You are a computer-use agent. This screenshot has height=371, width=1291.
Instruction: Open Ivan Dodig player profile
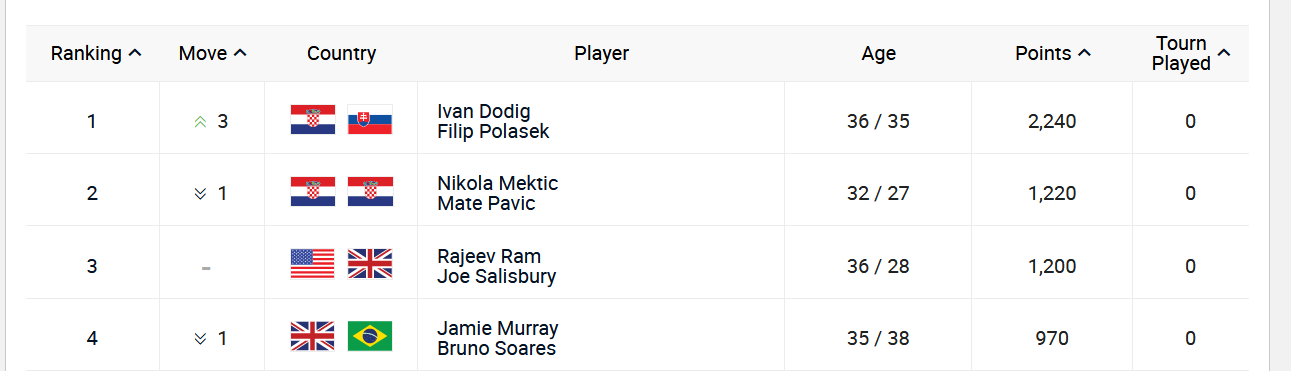click(484, 111)
